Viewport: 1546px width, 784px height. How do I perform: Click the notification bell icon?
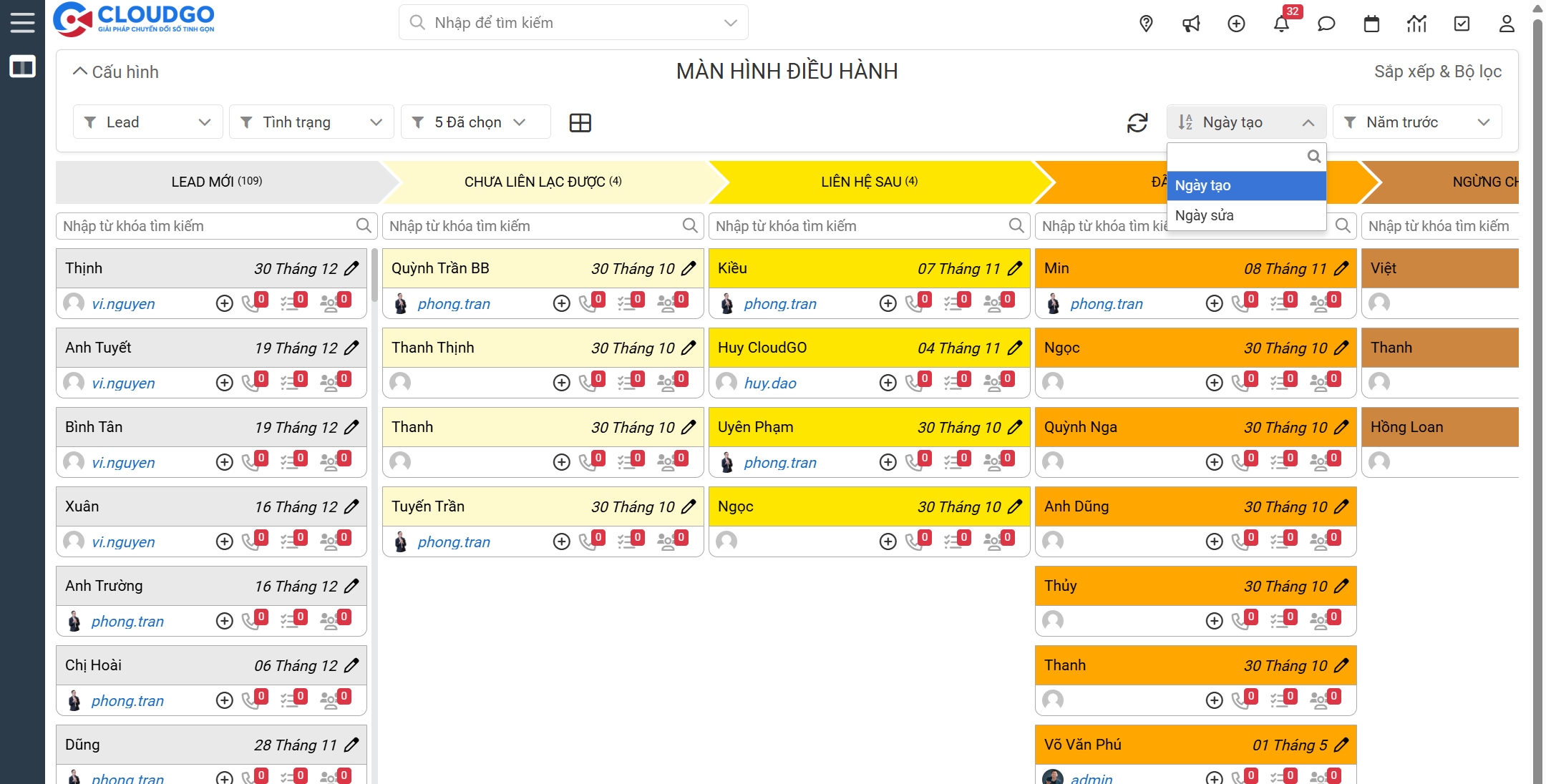pos(1281,24)
